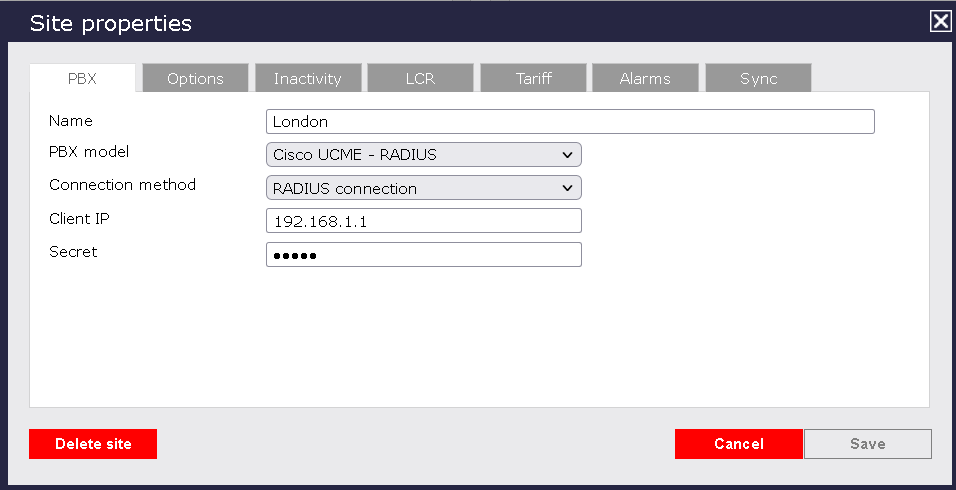Open the Sync tab
The width and height of the screenshot is (956, 490).
(x=758, y=78)
